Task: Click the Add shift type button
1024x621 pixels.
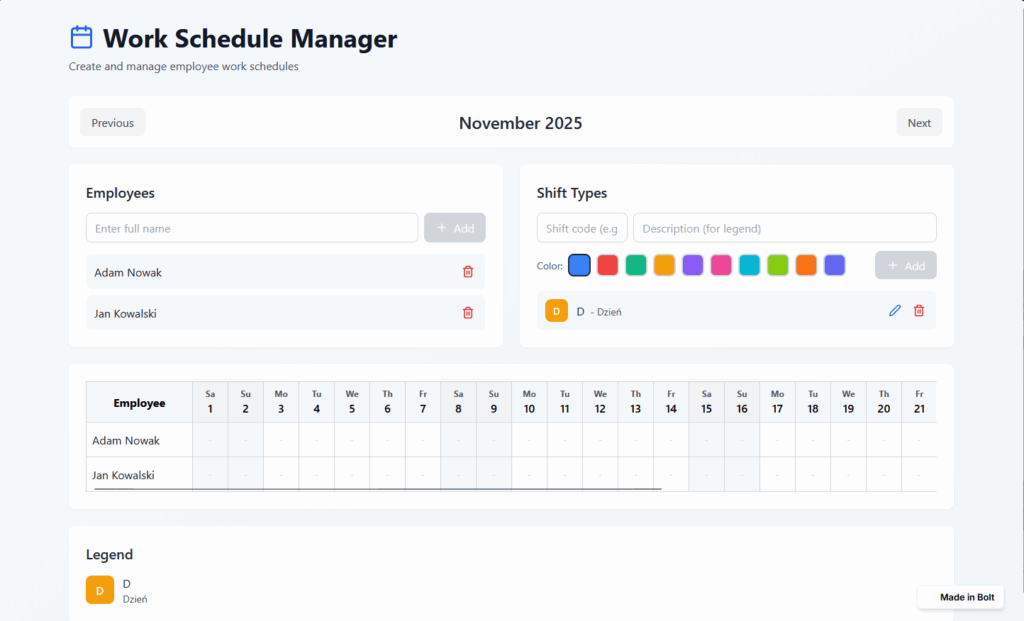Action: 905,266
